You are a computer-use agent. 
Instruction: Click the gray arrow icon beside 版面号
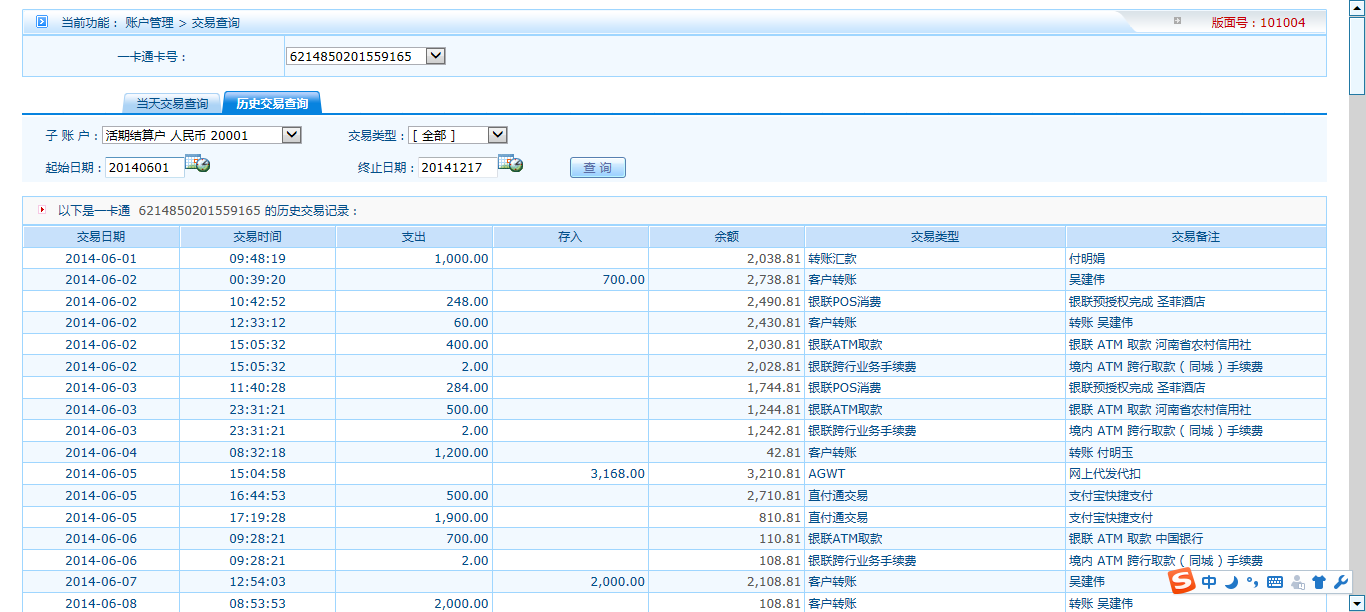1177,21
